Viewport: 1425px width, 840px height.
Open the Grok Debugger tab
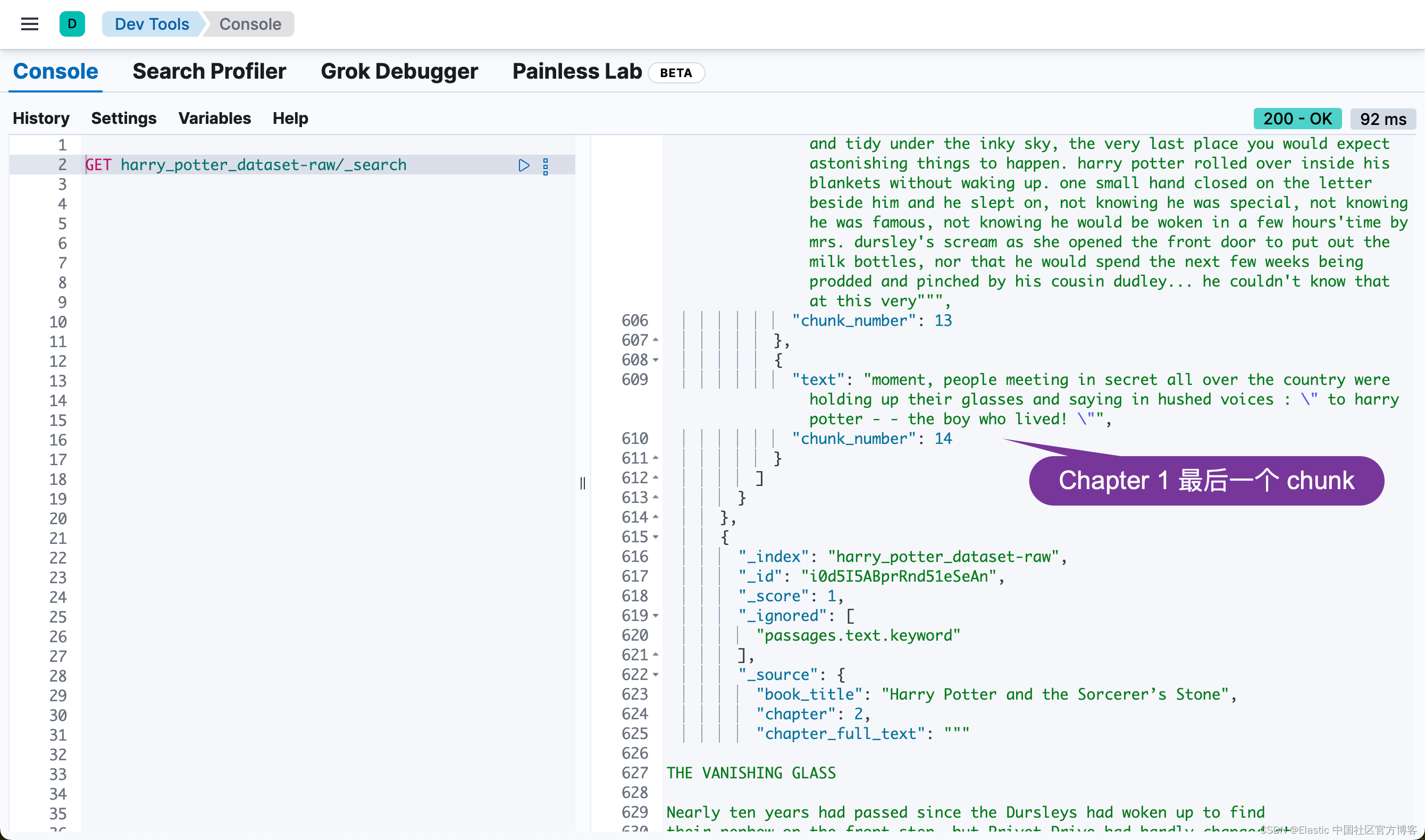click(399, 71)
